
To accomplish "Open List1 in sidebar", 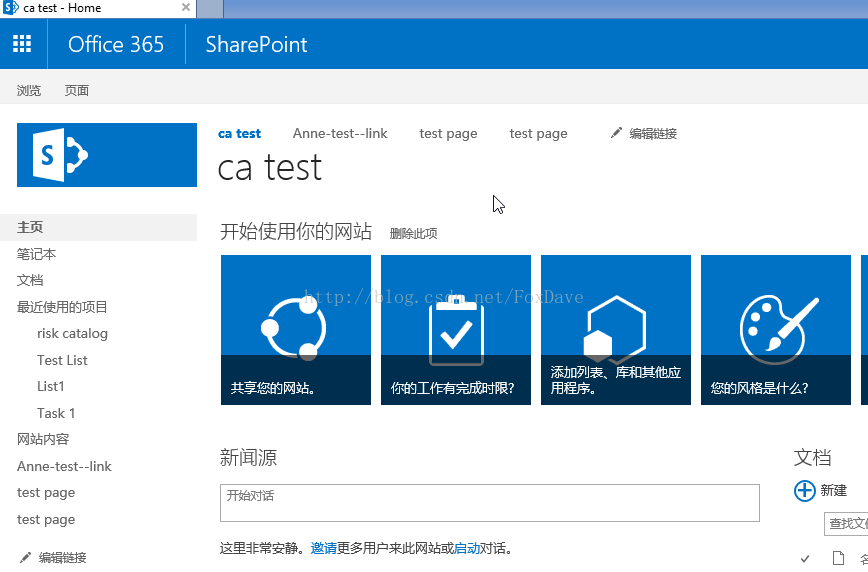I will coord(50,386).
